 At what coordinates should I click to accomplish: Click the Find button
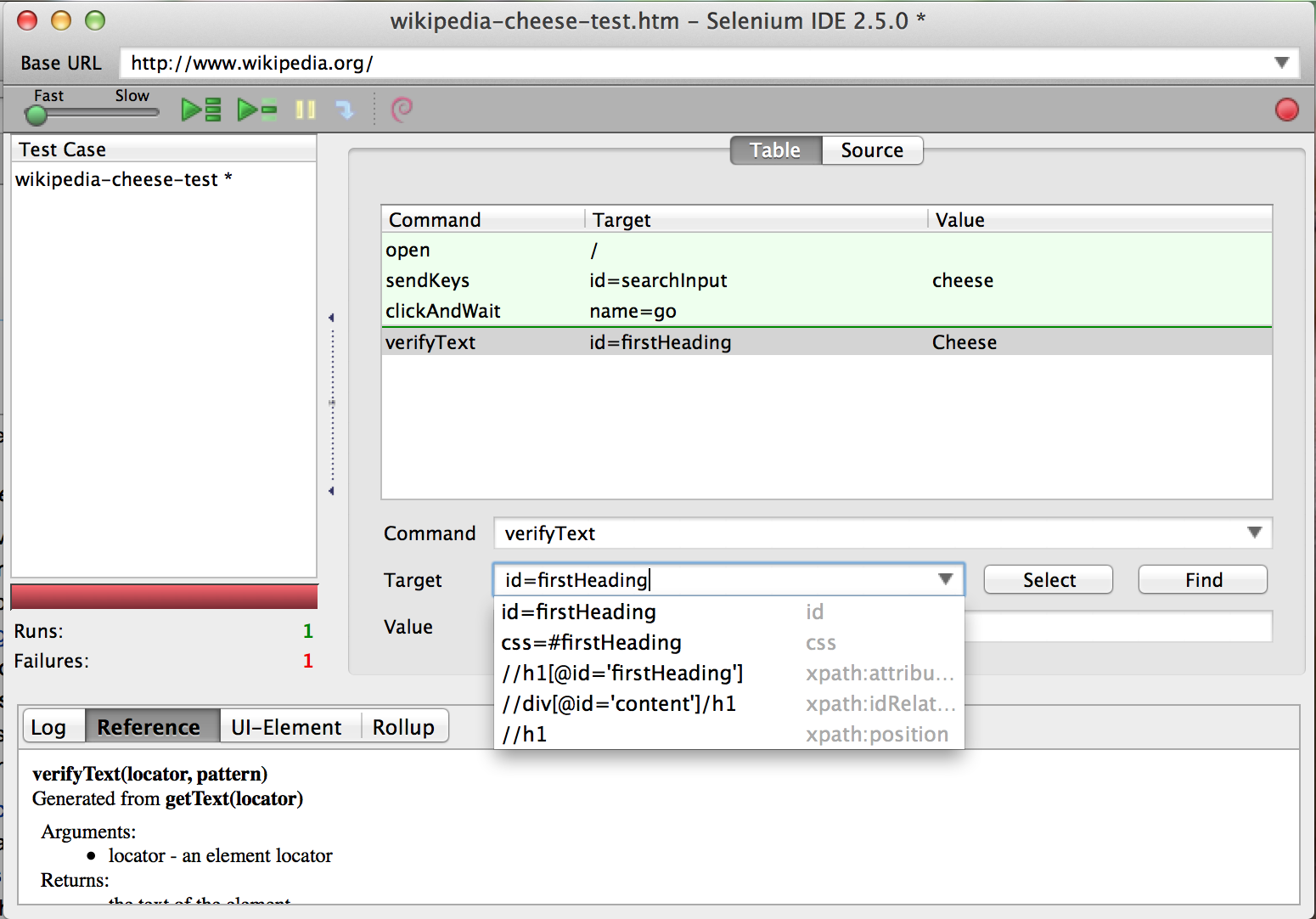1203,580
